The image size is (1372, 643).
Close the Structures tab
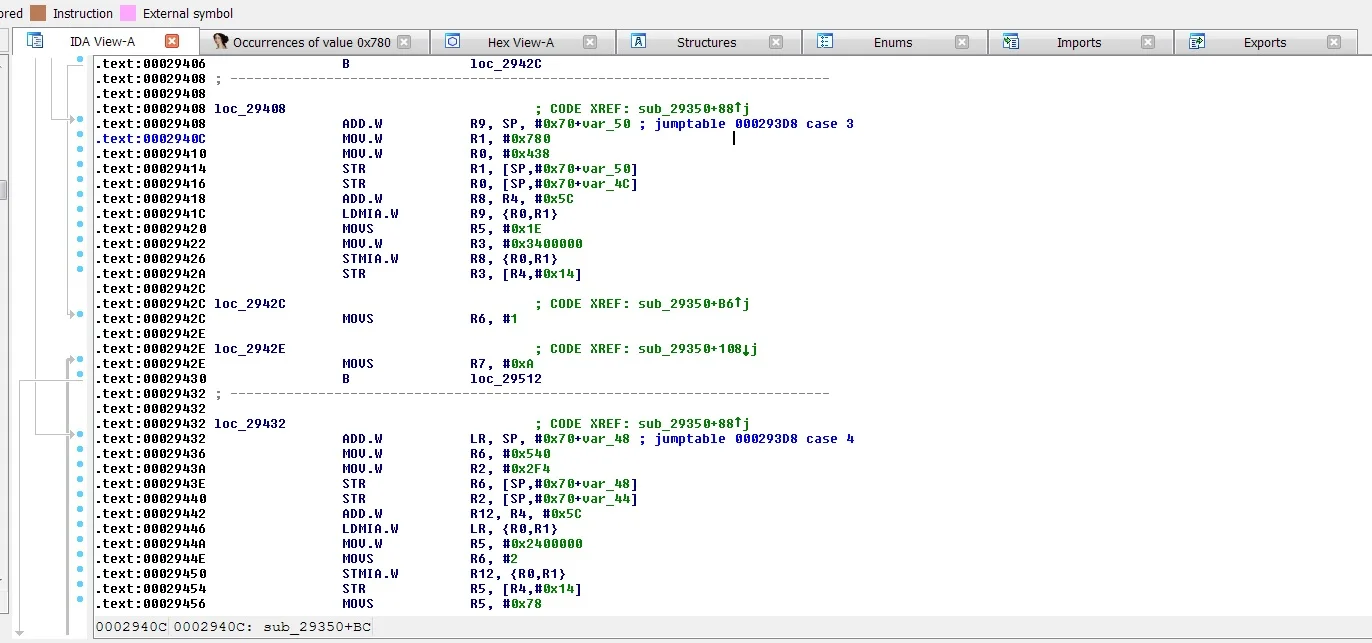(x=777, y=42)
